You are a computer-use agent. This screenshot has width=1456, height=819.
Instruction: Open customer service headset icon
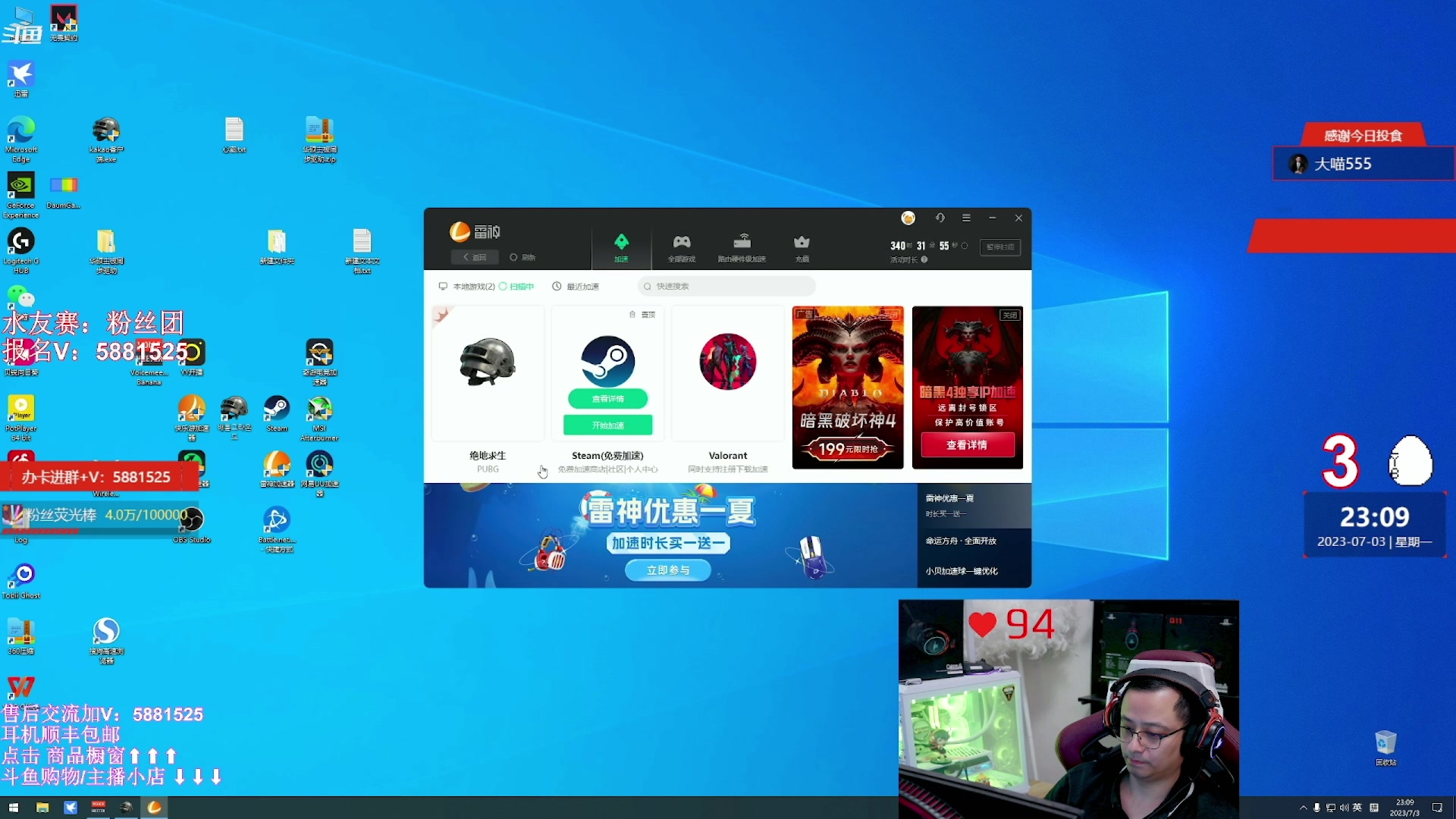click(x=940, y=218)
